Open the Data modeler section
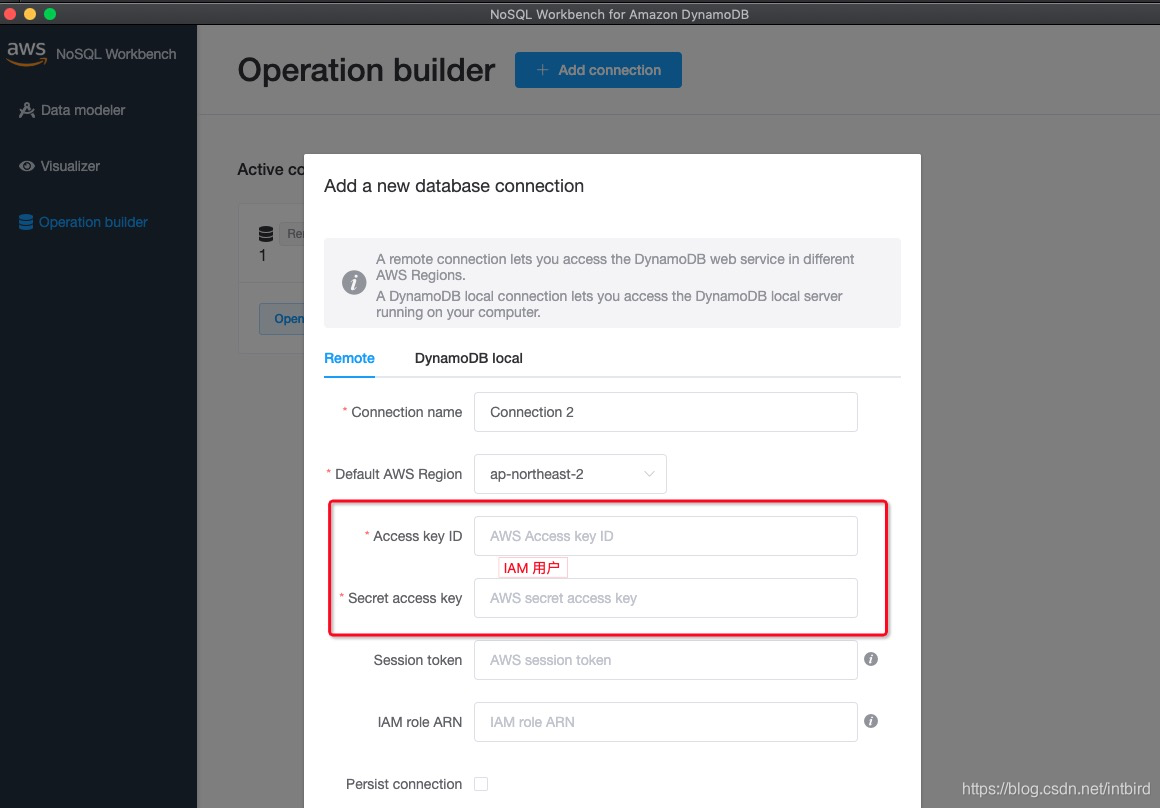 coord(72,110)
